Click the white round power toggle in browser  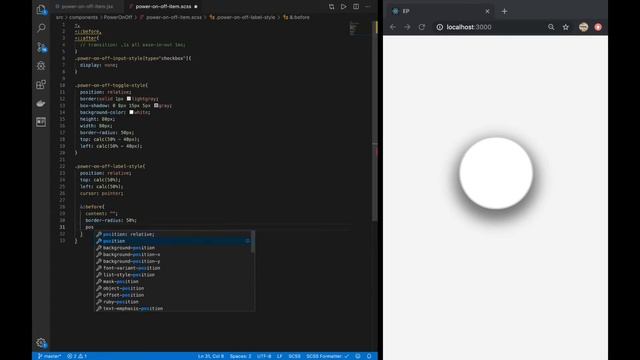[x=496, y=173]
